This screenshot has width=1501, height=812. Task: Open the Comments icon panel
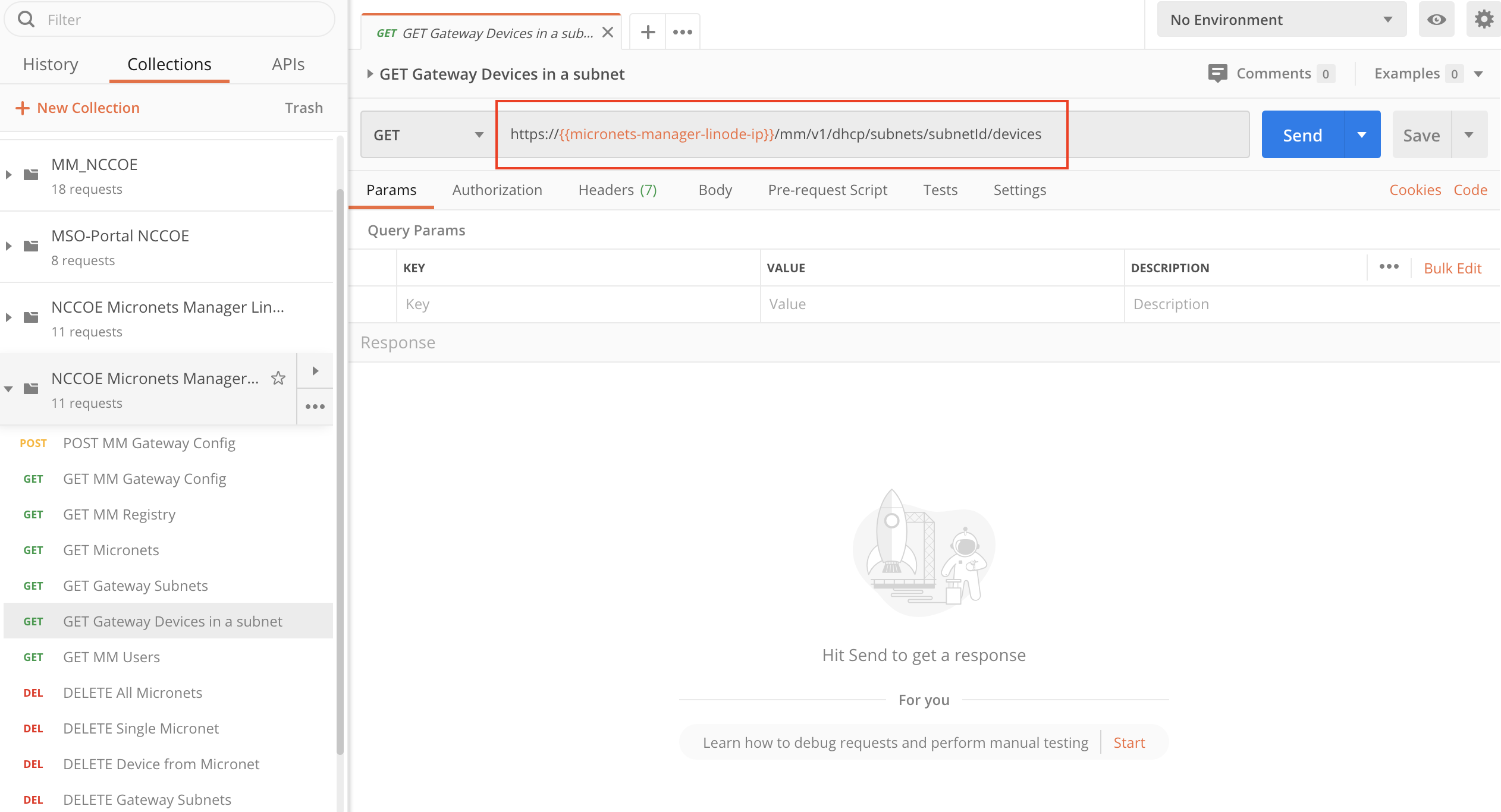point(1217,74)
